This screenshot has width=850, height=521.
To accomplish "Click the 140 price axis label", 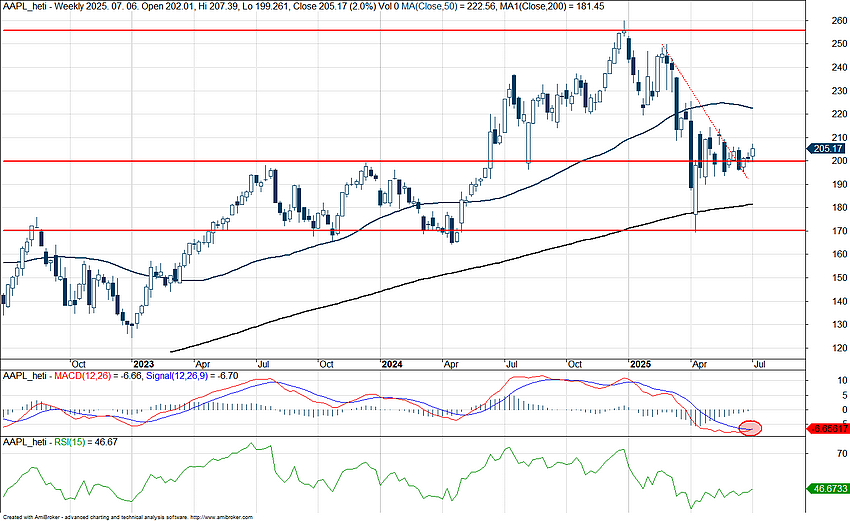I will click(x=839, y=301).
